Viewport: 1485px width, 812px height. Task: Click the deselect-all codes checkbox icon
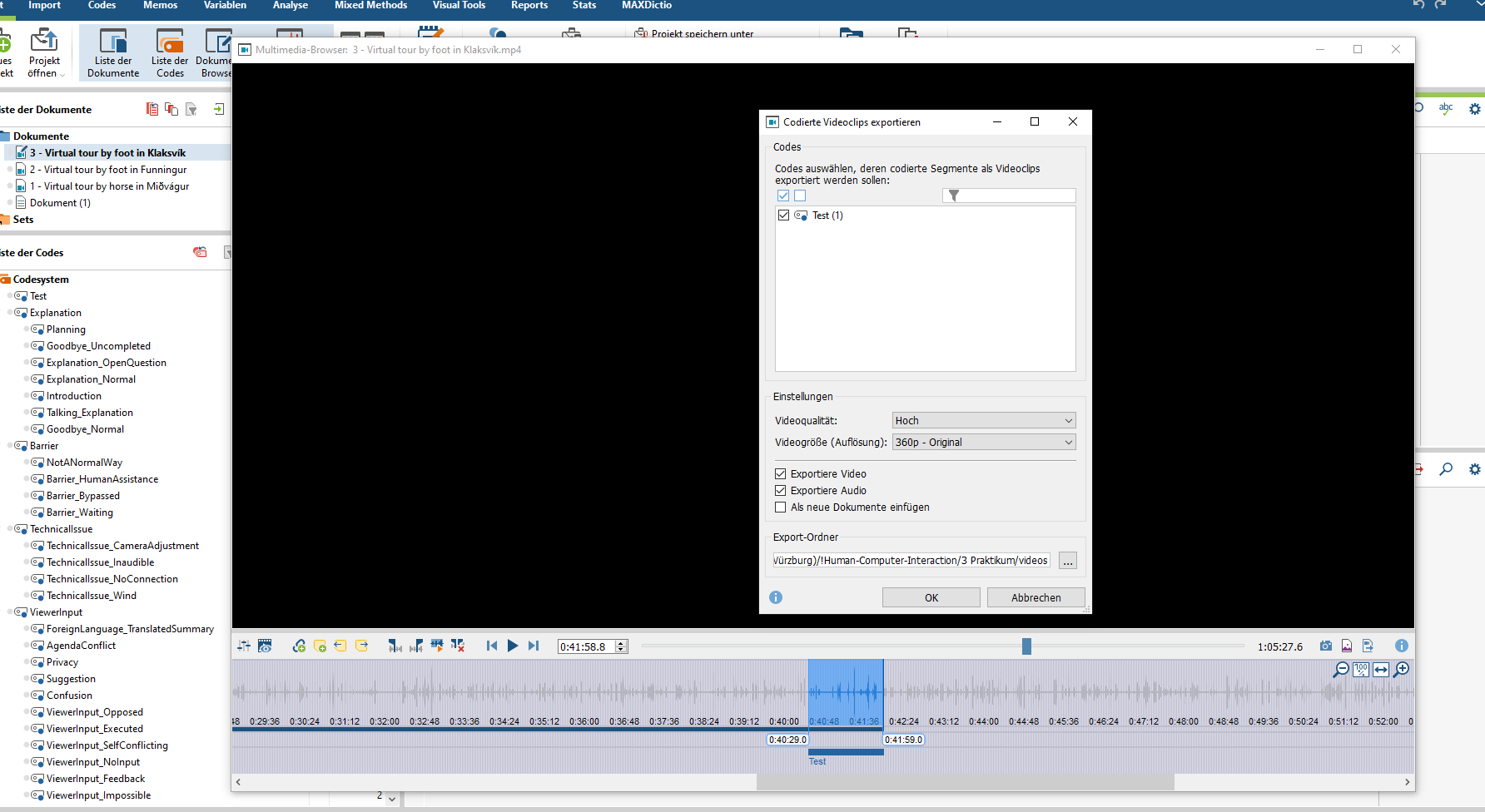[x=800, y=196]
